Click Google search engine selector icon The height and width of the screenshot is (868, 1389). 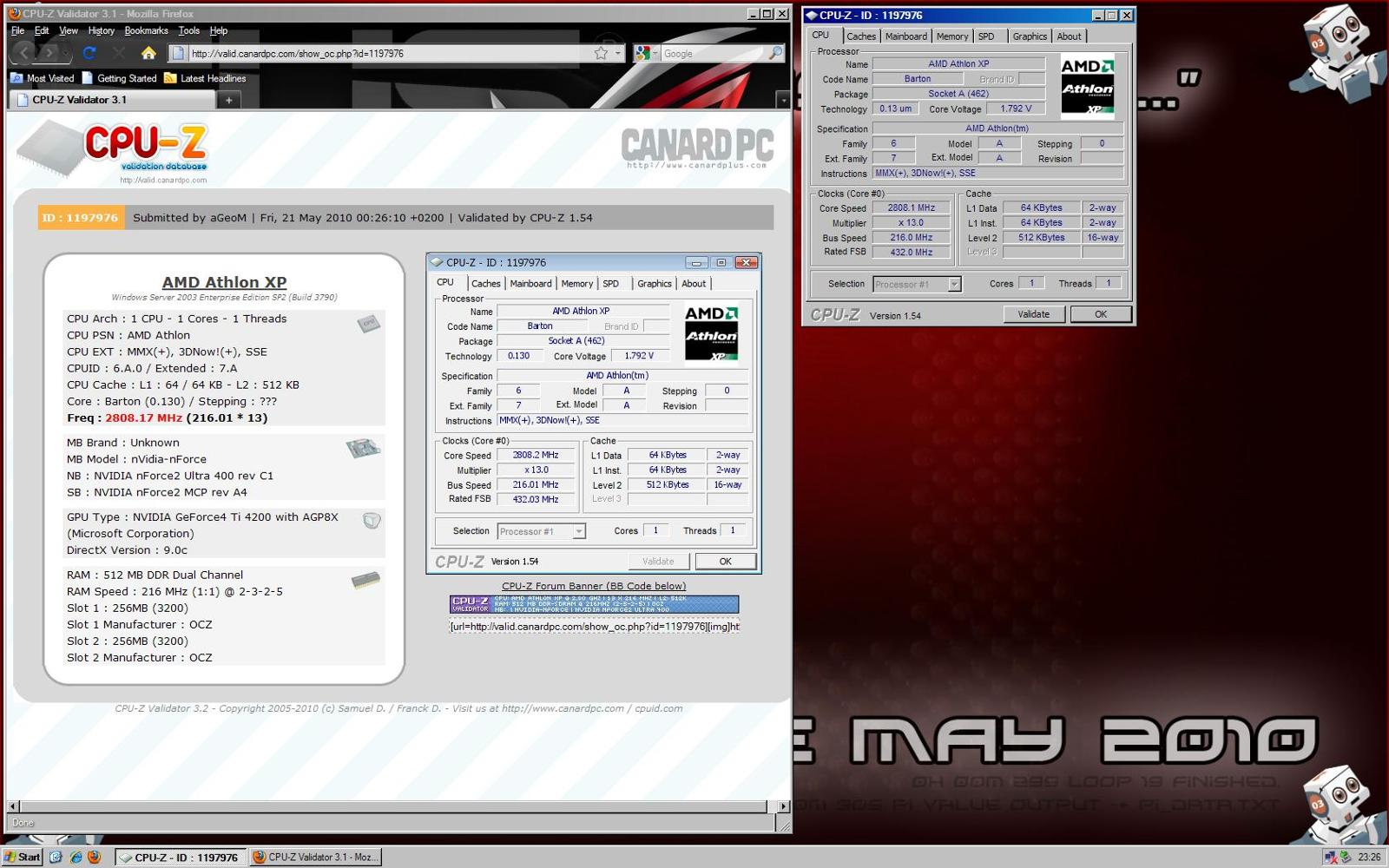pyautogui.click(x=643, y=53)
